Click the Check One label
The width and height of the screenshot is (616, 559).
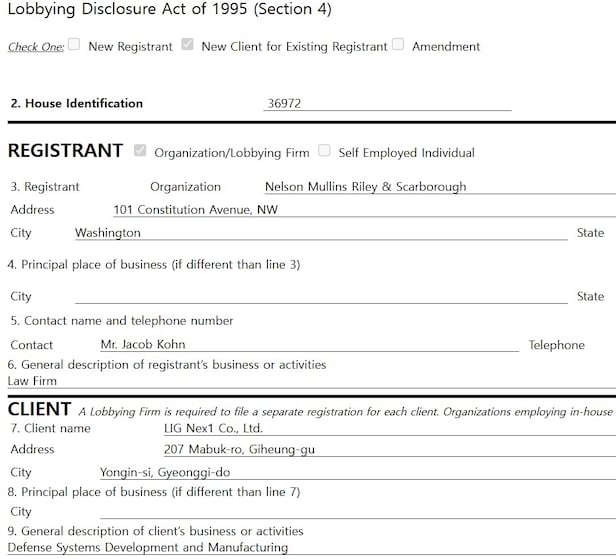pyautogui.click(x=35, y=47)
